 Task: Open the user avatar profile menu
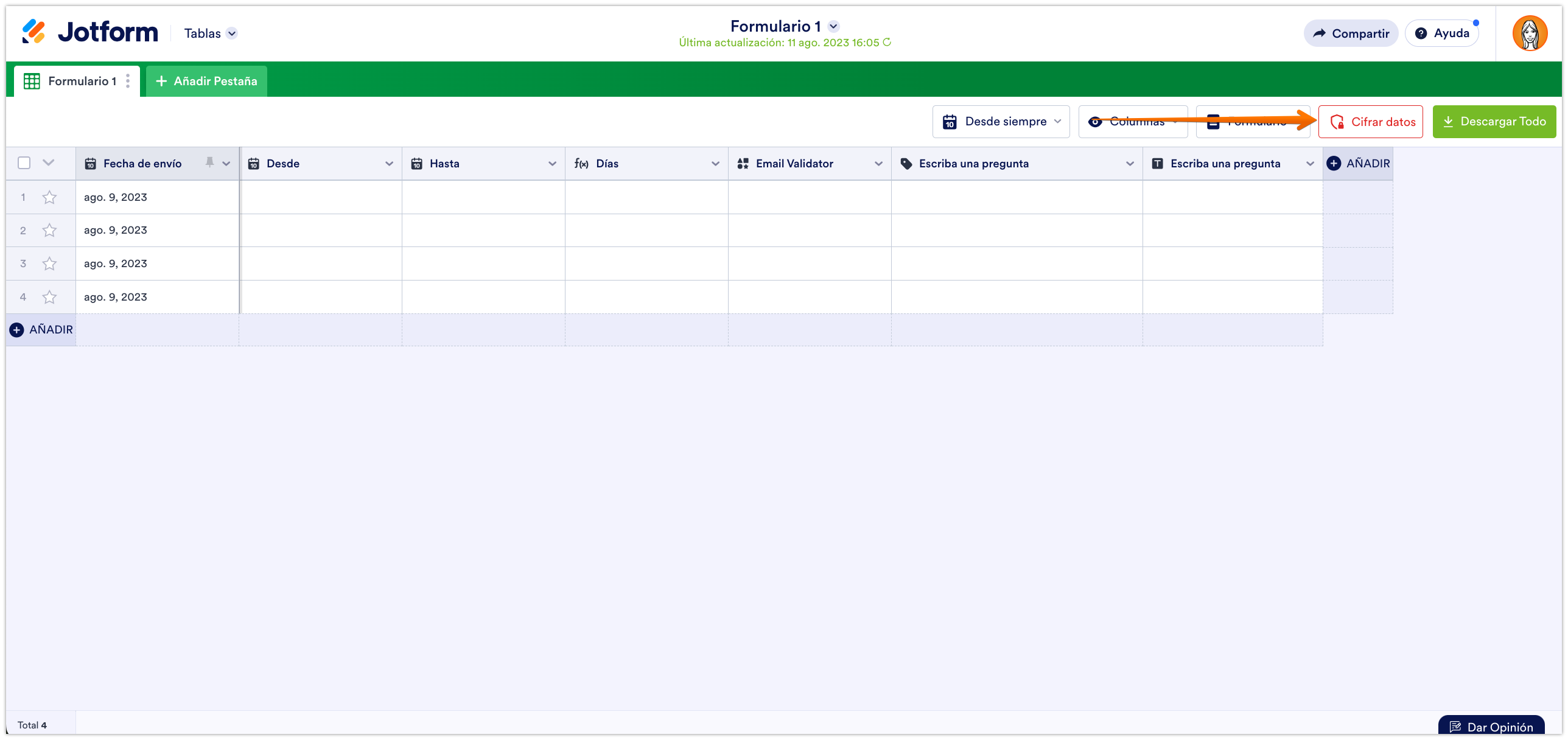coord(1530,33)
